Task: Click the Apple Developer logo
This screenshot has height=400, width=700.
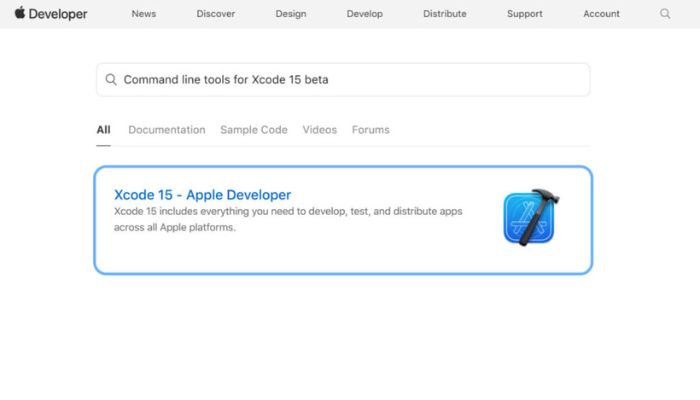Action: [51, 13]
